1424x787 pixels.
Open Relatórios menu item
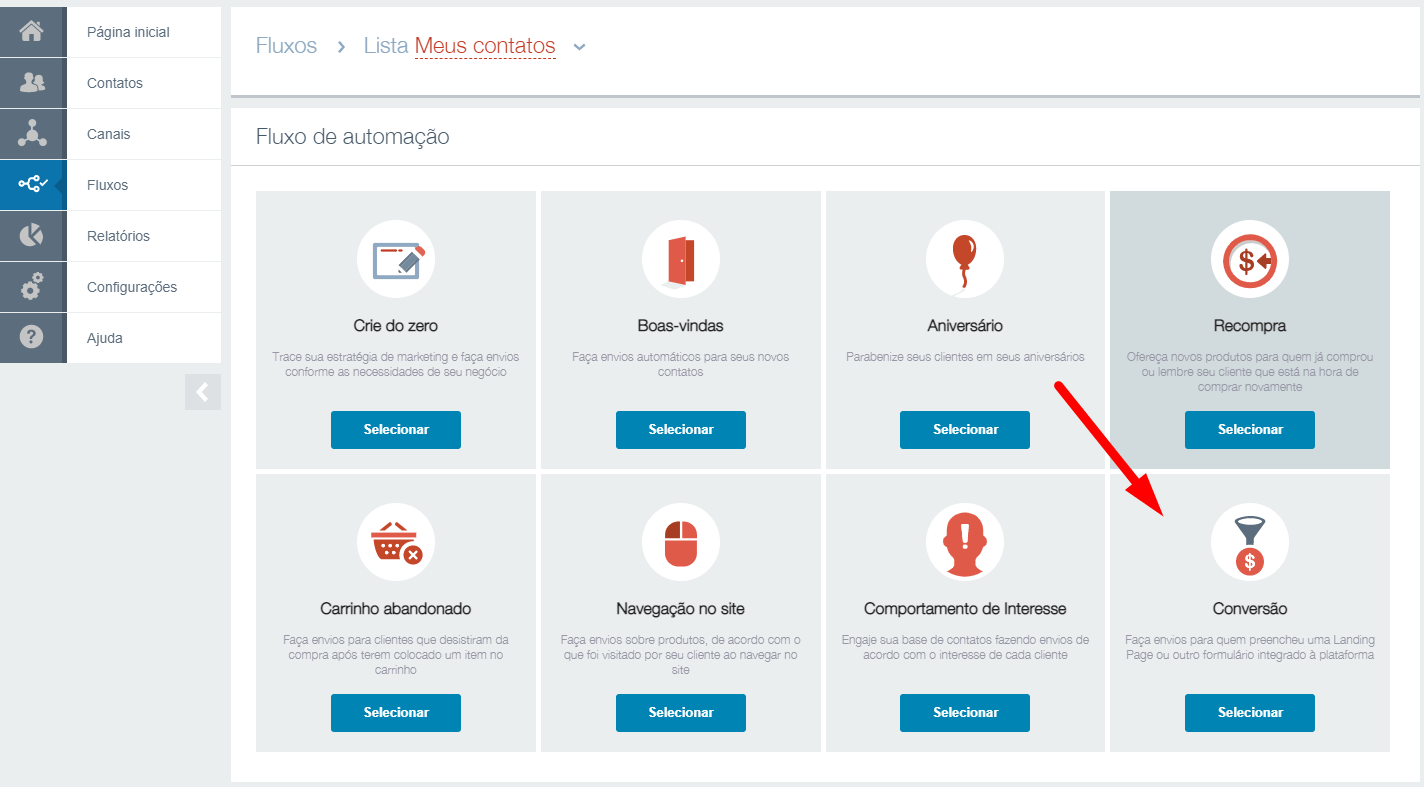tap(144, 236)
